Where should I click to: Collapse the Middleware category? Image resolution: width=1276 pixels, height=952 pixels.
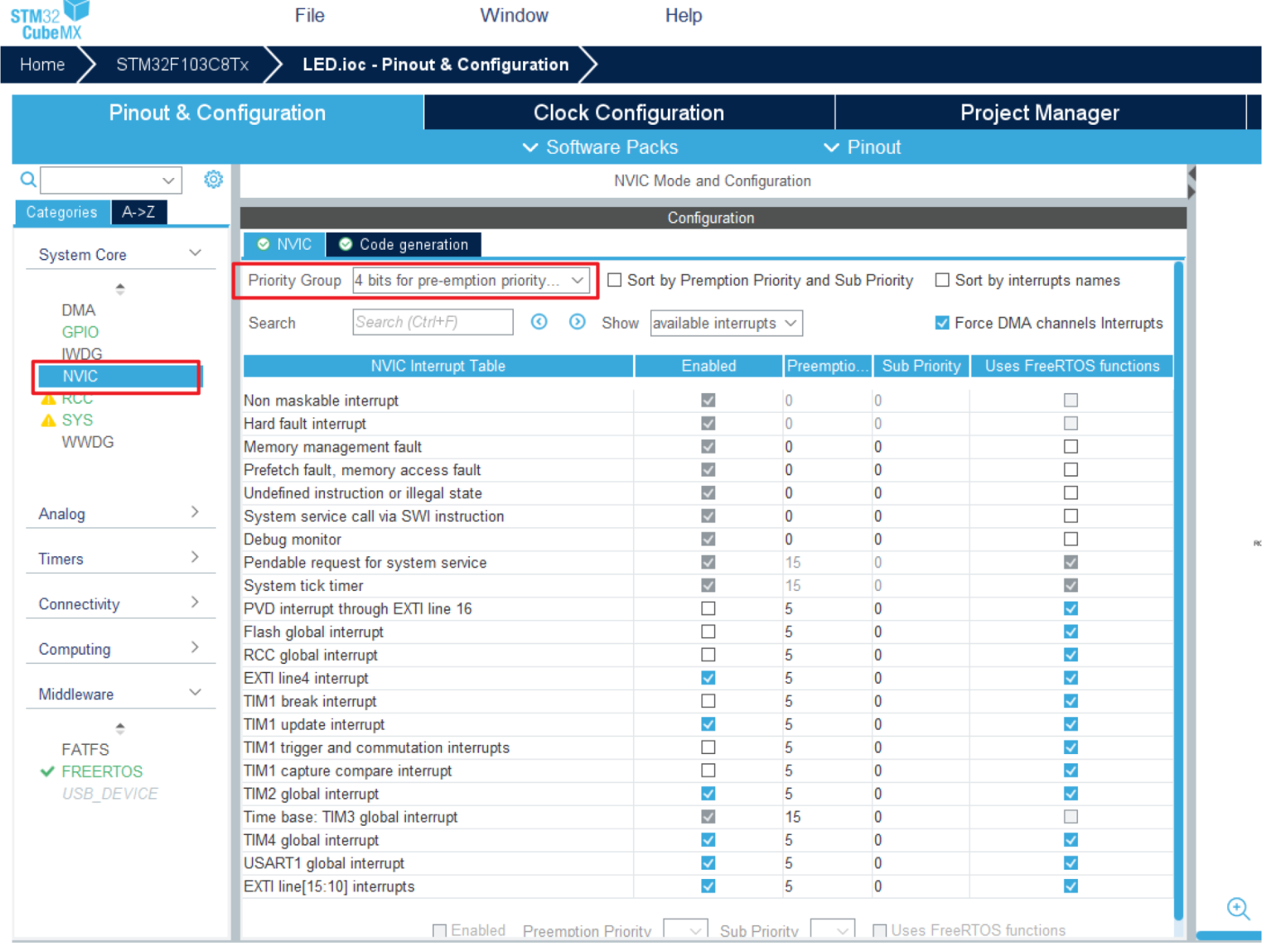(195, 692)
